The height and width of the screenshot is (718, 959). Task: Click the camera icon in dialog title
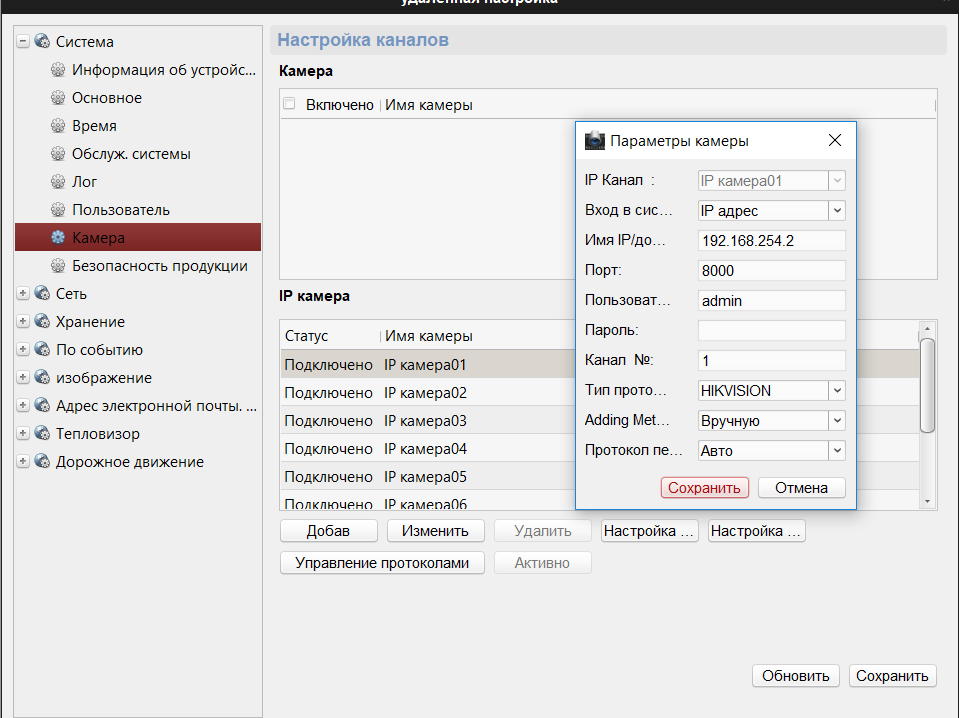(x=595, y=141)
